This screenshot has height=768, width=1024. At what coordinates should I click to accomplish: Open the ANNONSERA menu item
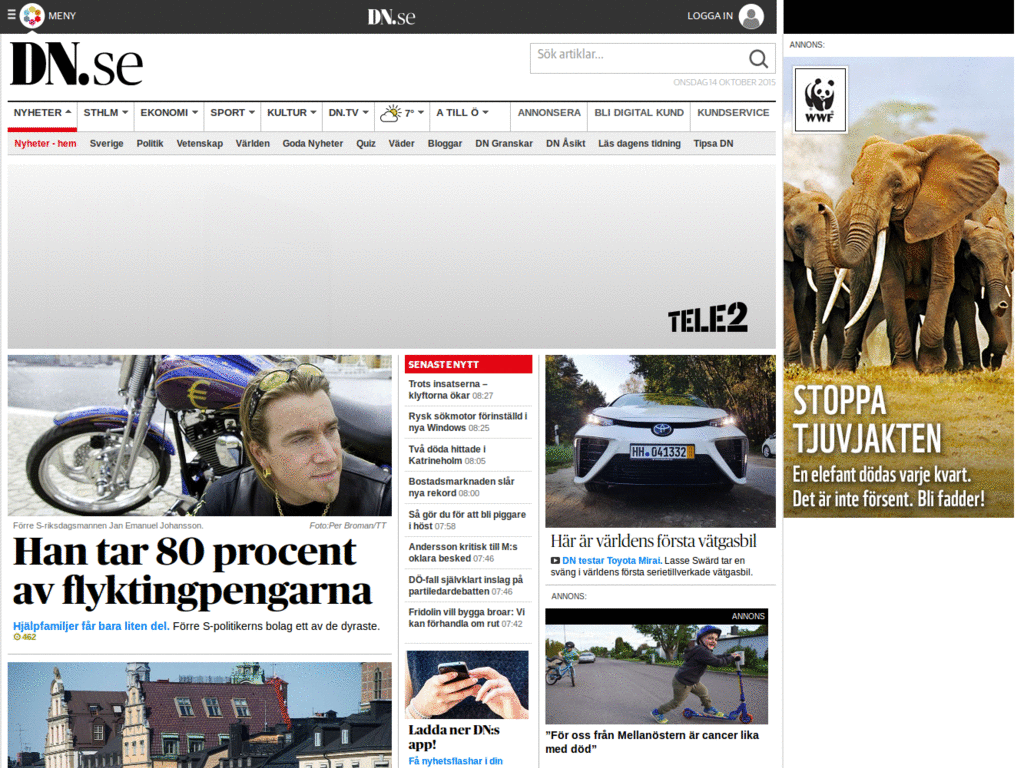point(549,112)
